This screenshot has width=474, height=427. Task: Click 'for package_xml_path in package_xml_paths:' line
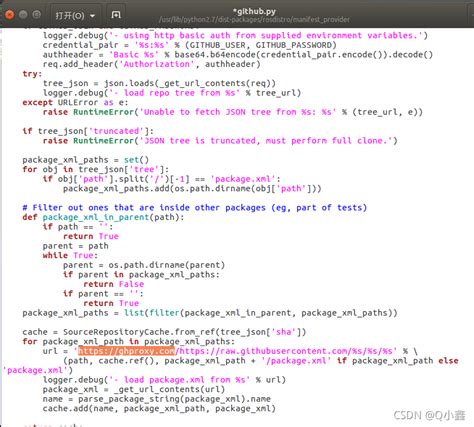point(128,341)
